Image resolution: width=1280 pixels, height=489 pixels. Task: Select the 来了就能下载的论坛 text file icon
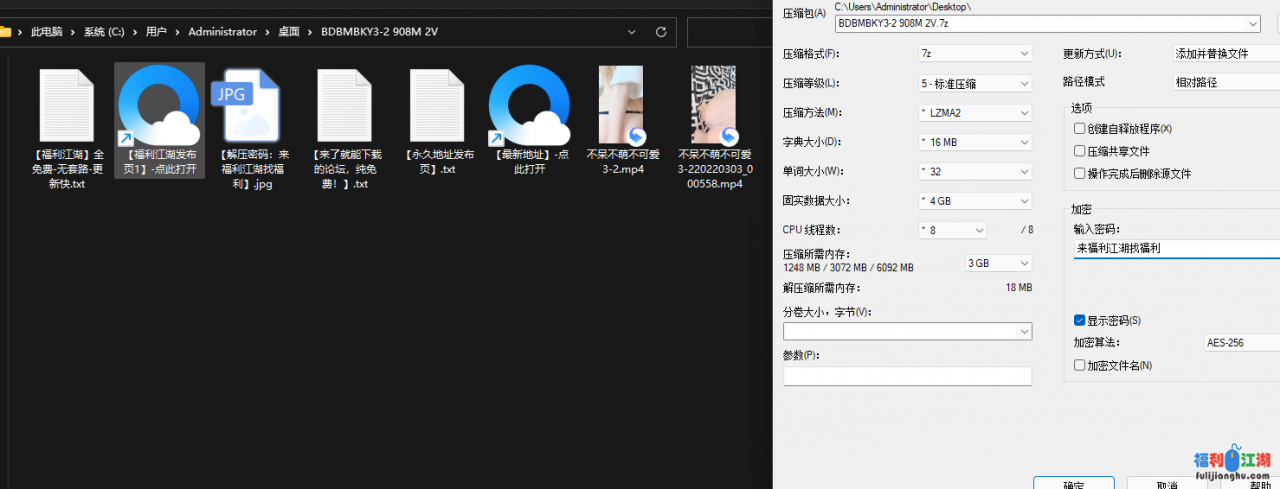click(344, 106)
